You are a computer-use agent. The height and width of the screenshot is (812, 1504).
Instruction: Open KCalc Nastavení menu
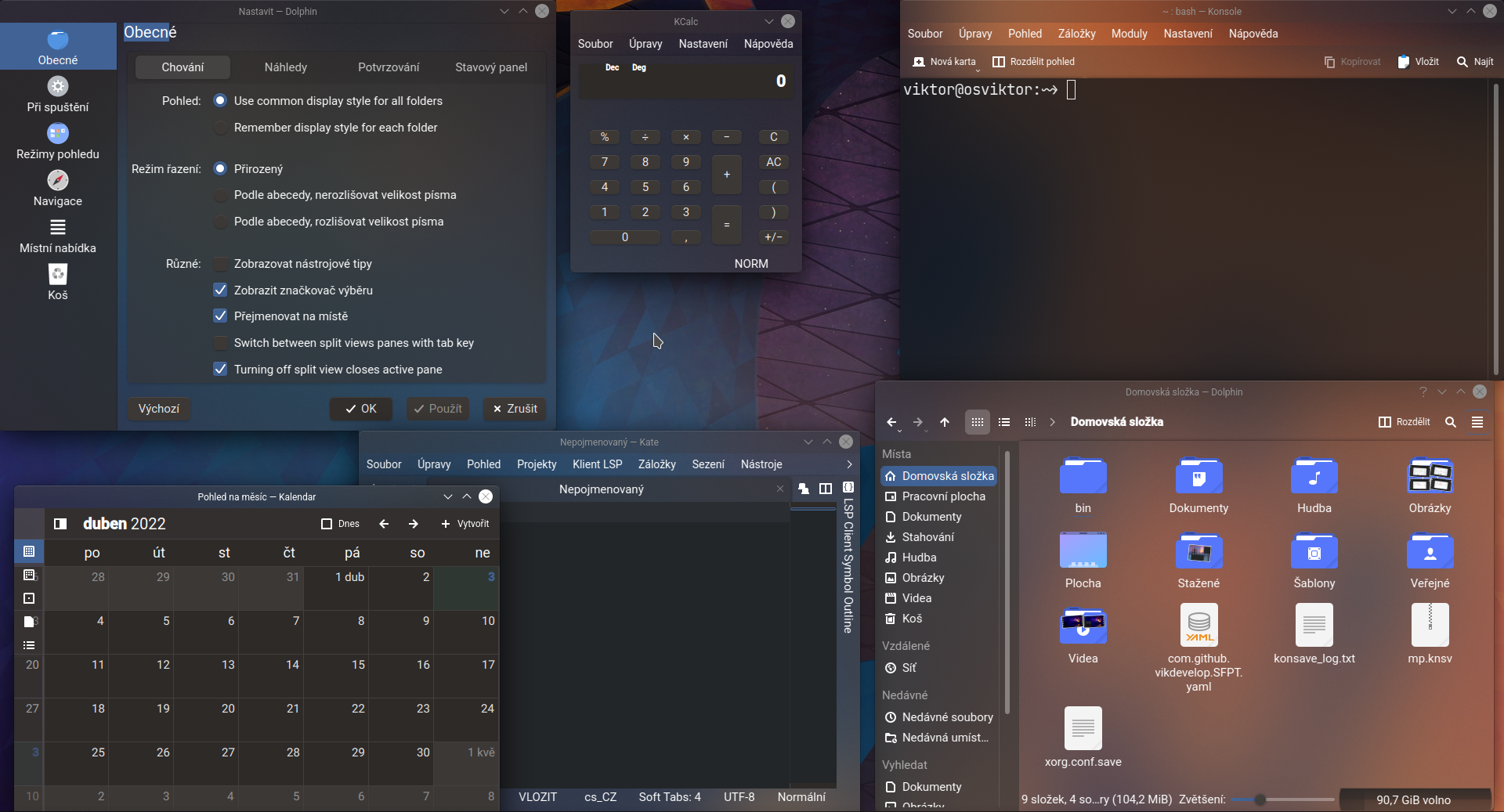pyautogui.click(x=703, y=44)
